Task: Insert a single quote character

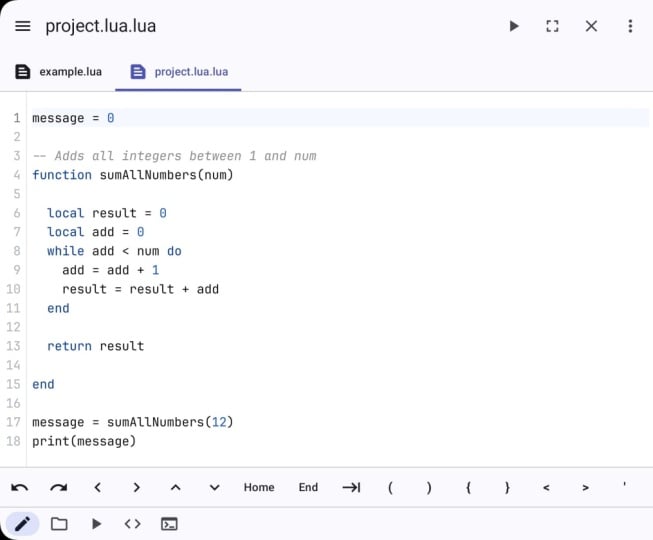Action: coord(624,485)
